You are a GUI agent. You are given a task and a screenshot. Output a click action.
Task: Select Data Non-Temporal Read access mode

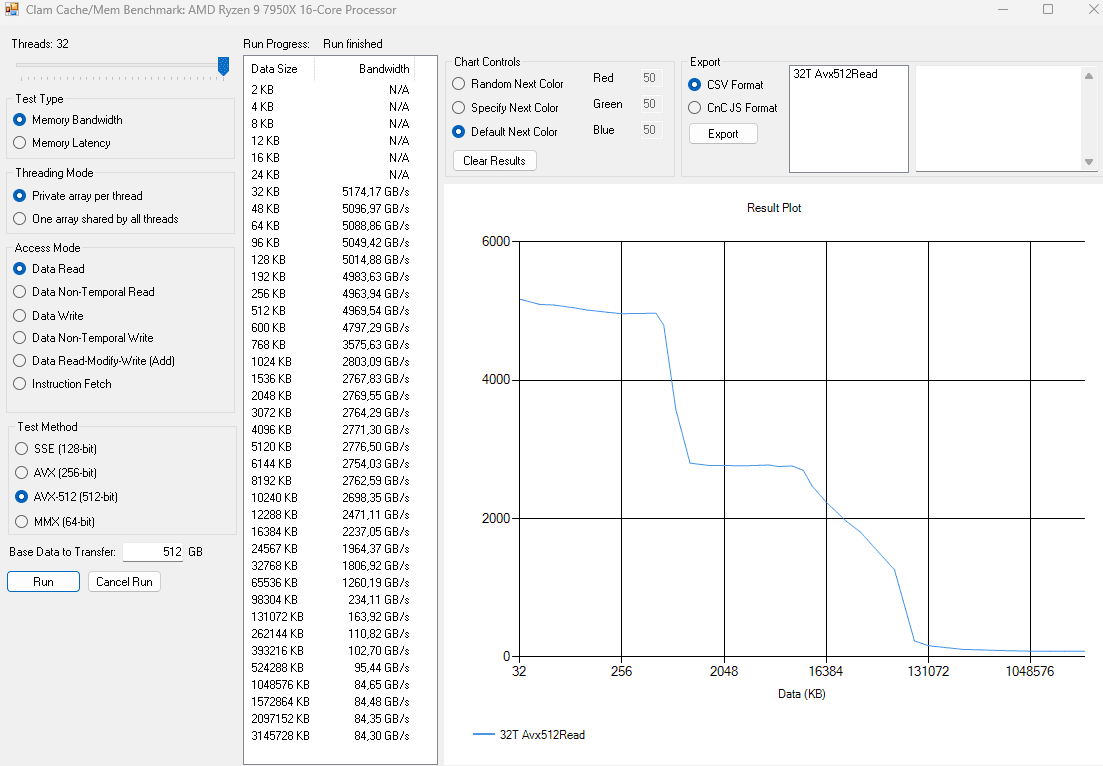point(84,292)
